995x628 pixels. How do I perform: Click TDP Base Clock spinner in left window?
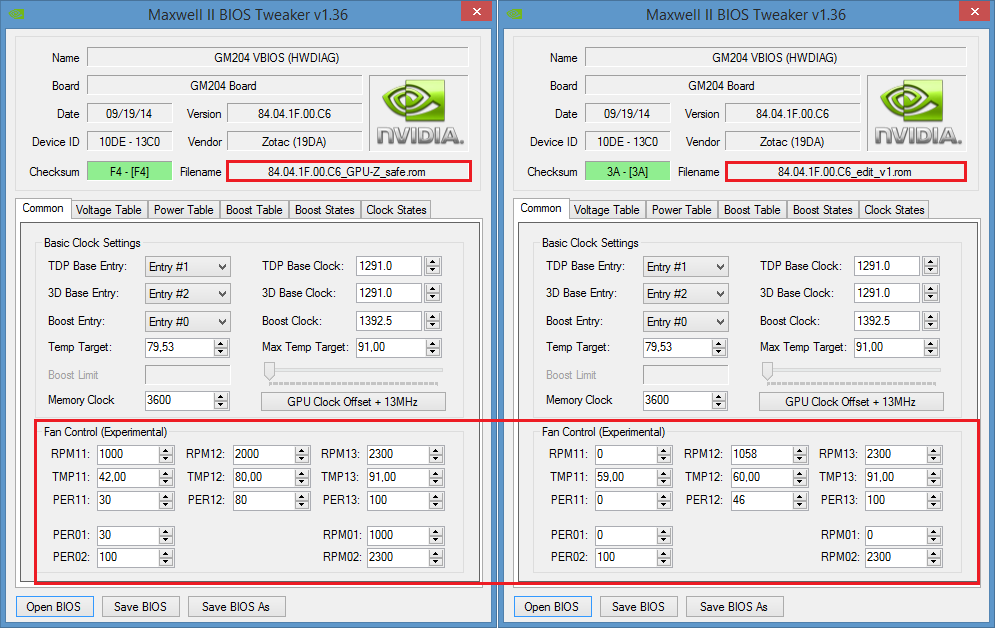[433, 266]
